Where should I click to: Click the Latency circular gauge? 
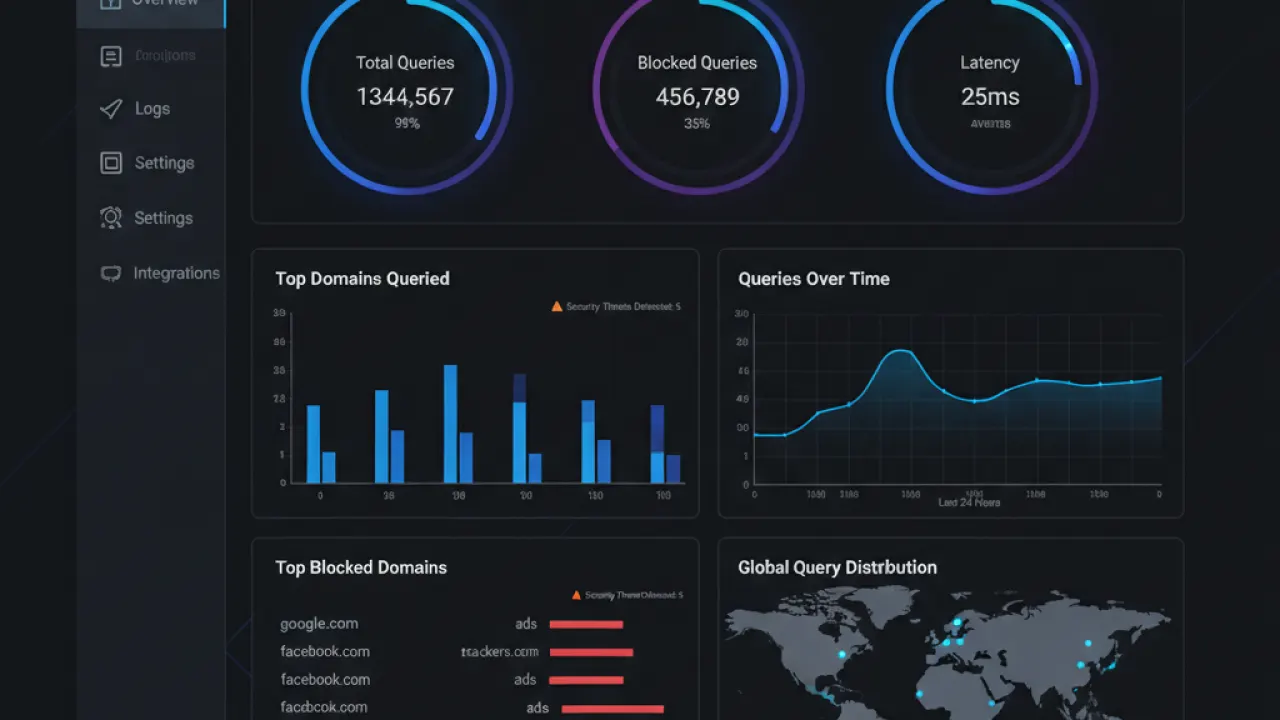[991, 90]
